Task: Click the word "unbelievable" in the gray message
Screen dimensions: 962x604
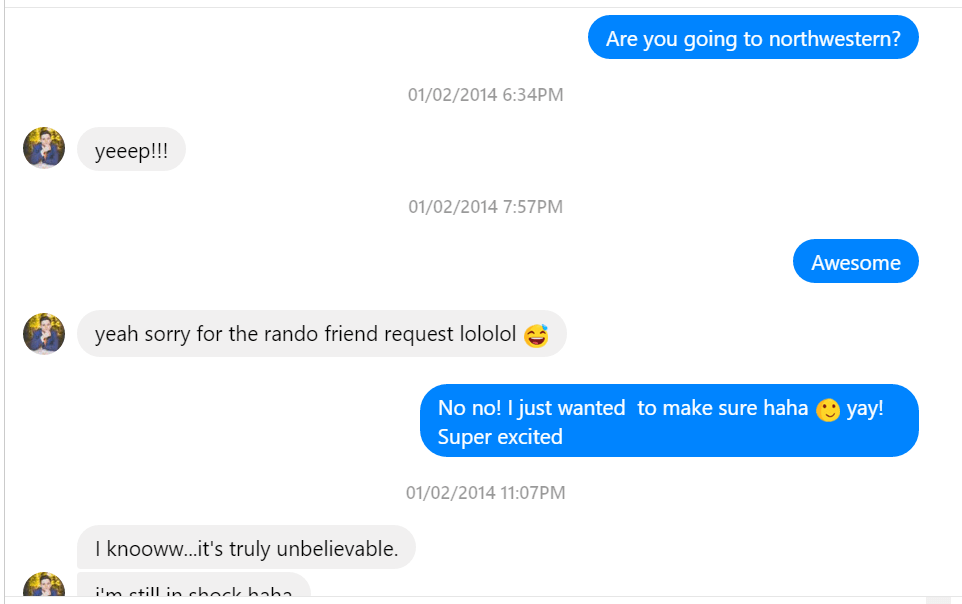Action: 342,549
